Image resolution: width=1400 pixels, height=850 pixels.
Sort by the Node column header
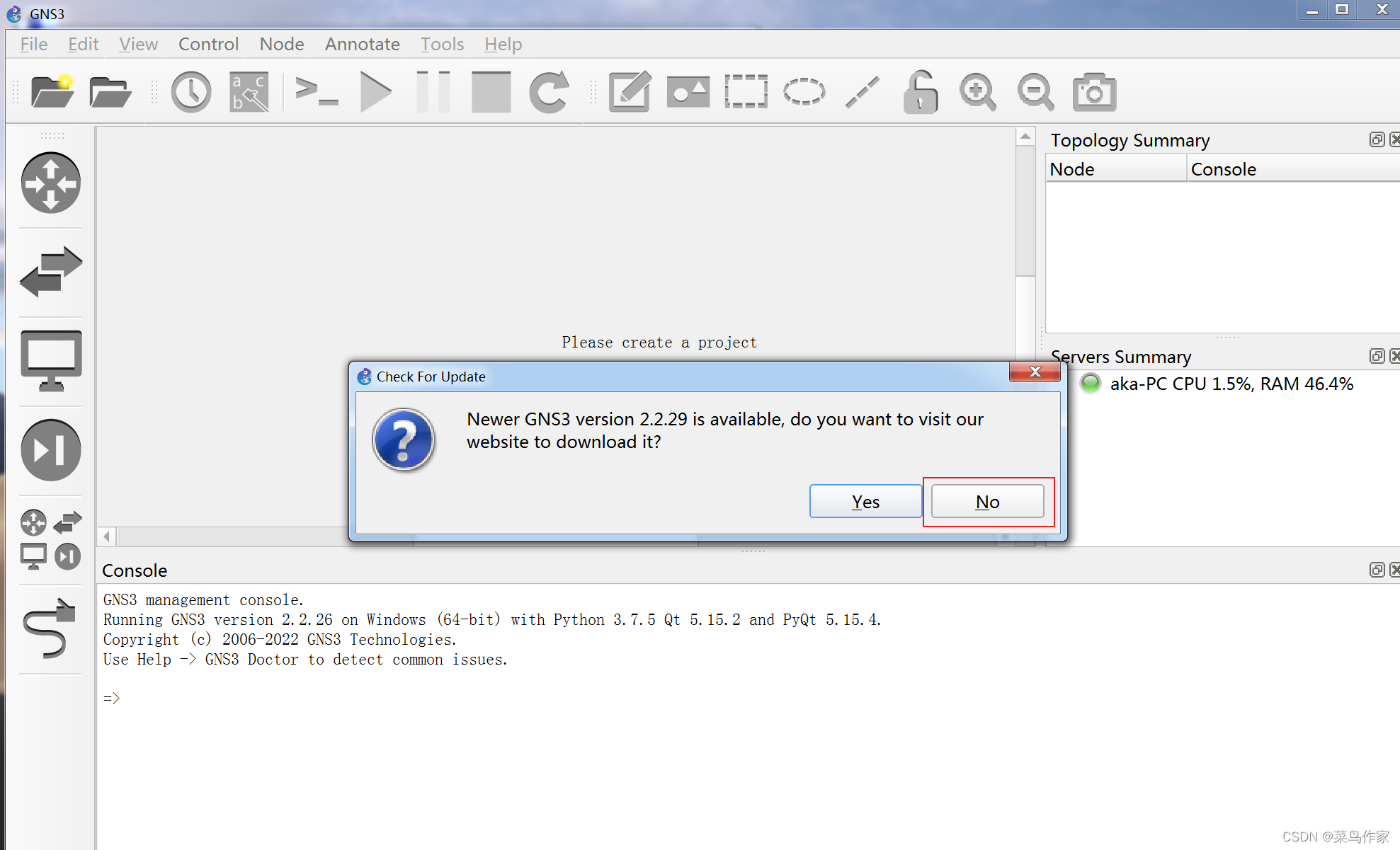[1116, 169]
